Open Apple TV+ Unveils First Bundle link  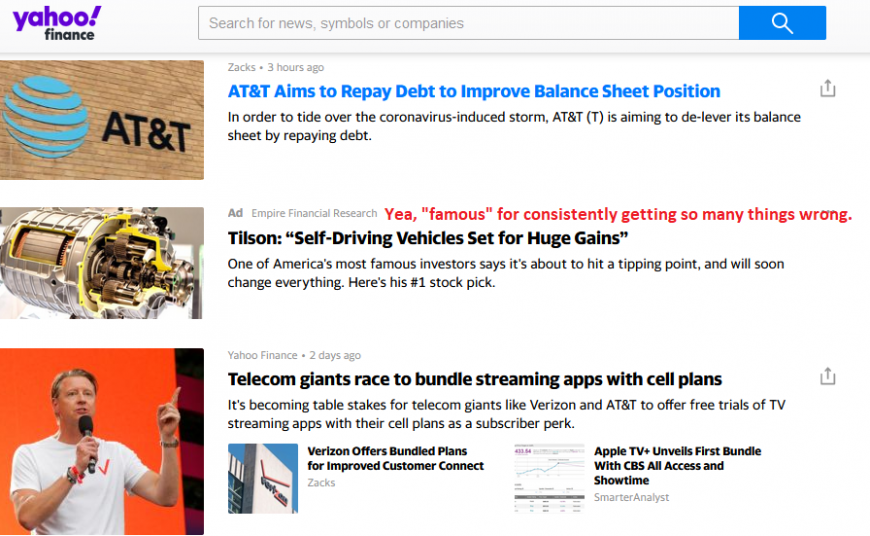click(x=677, y=466)
